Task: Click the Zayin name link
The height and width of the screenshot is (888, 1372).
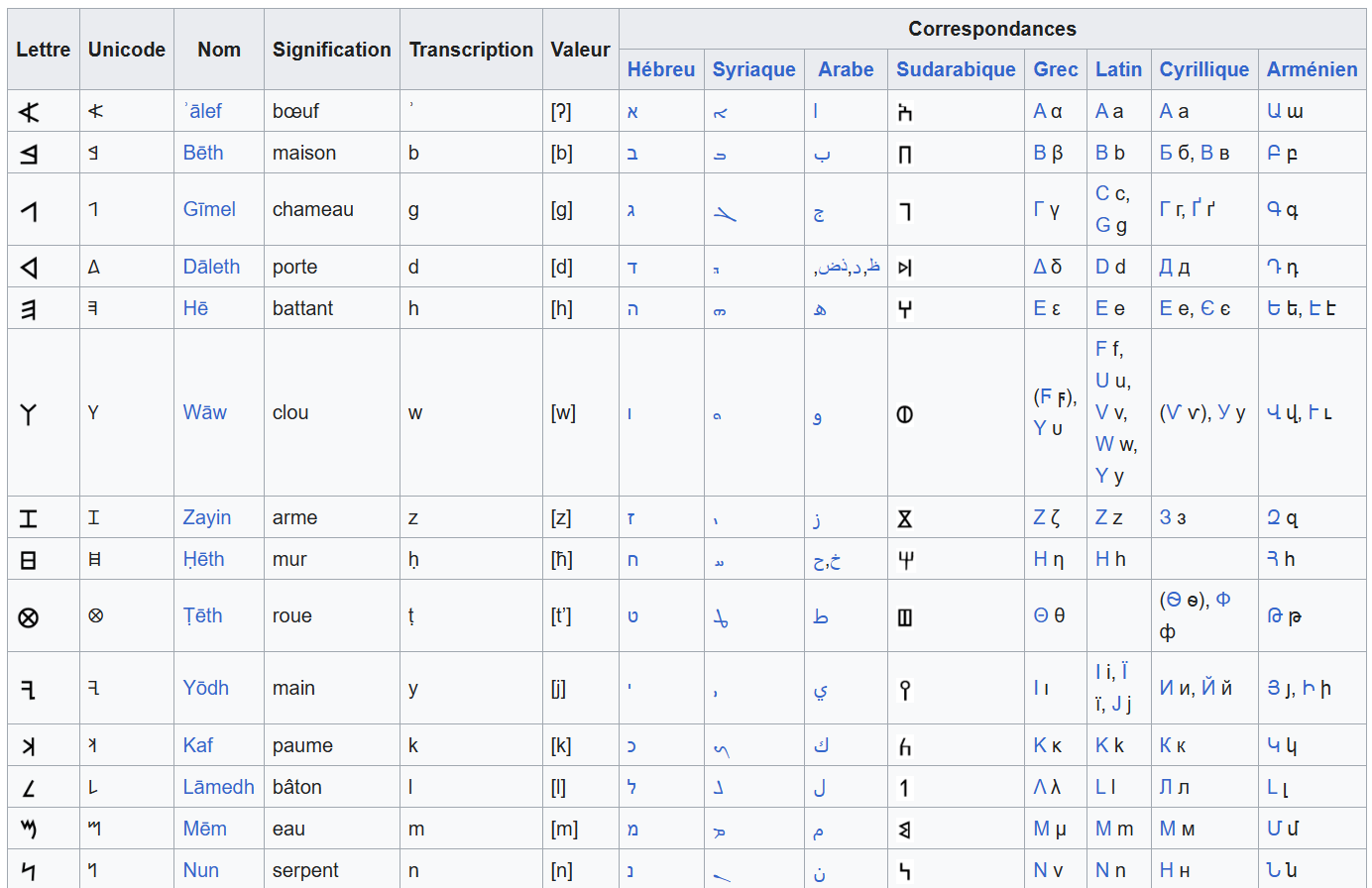Action: point(206,517)
